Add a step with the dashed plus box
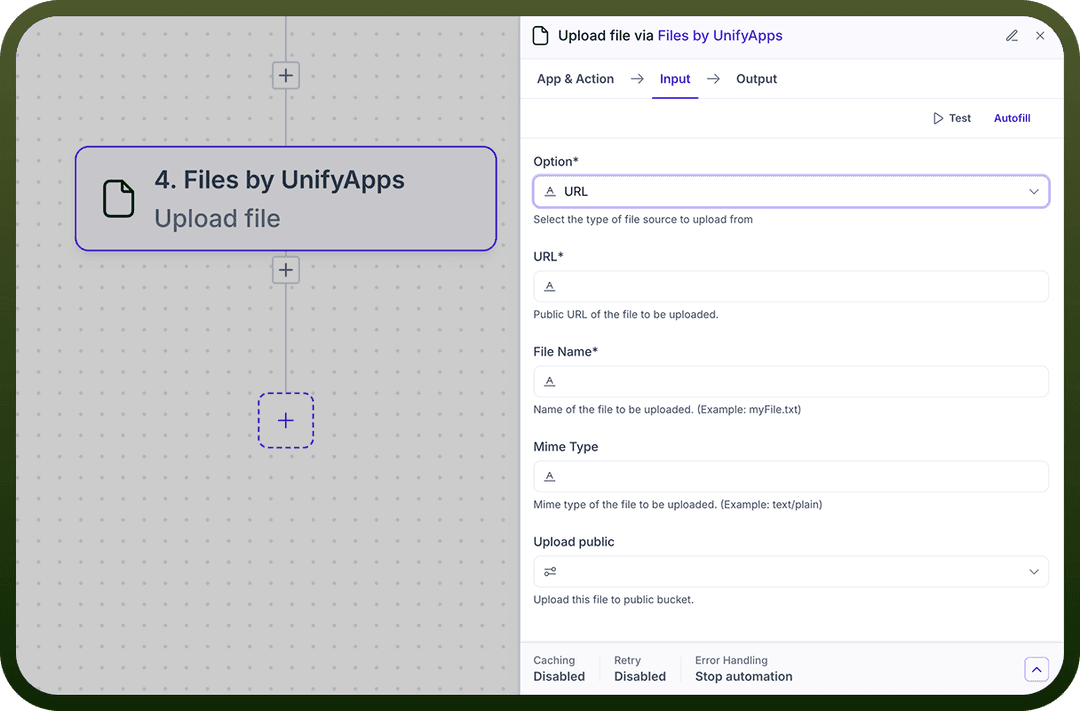This screenshot has width=1080, height=711. [x=286, y=420]
